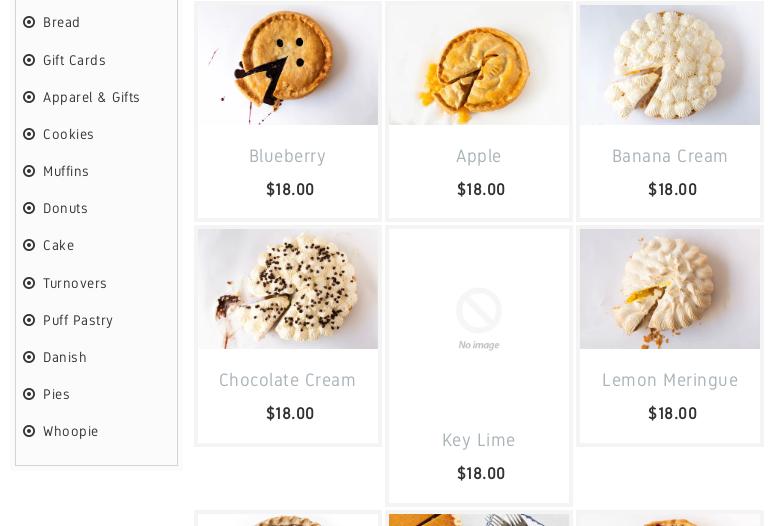Open the Chocolate Cream product link
This screenshot has width=770, height=526.
pyautogui.click(x=287, y=380)
